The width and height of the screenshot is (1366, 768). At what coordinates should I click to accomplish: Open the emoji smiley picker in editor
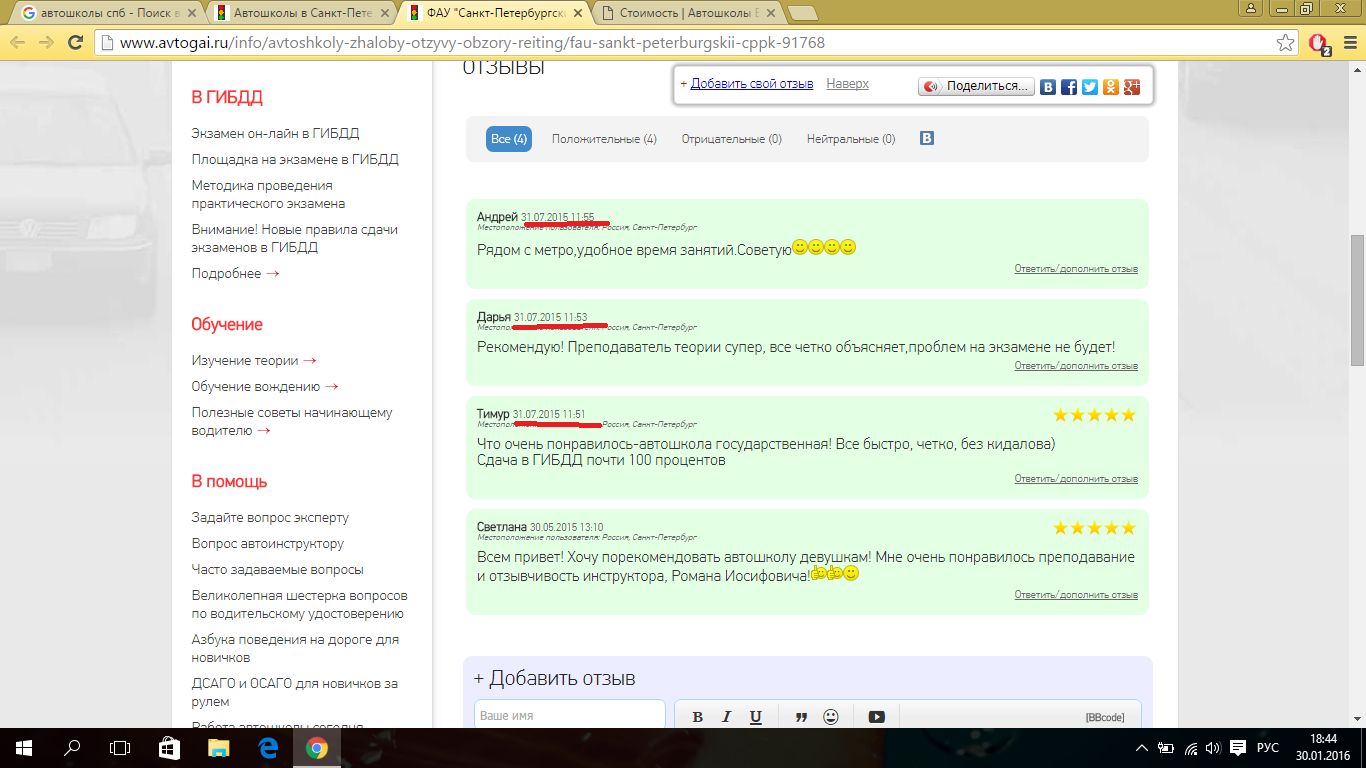(x=830, y=716)
